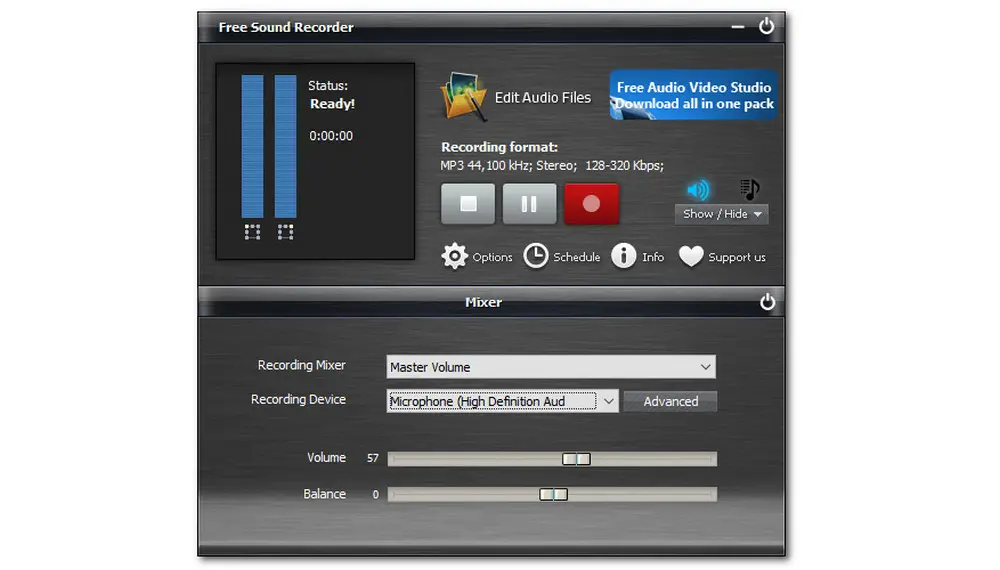Open the Edit Audio Files icon

[x=463, y=97]
